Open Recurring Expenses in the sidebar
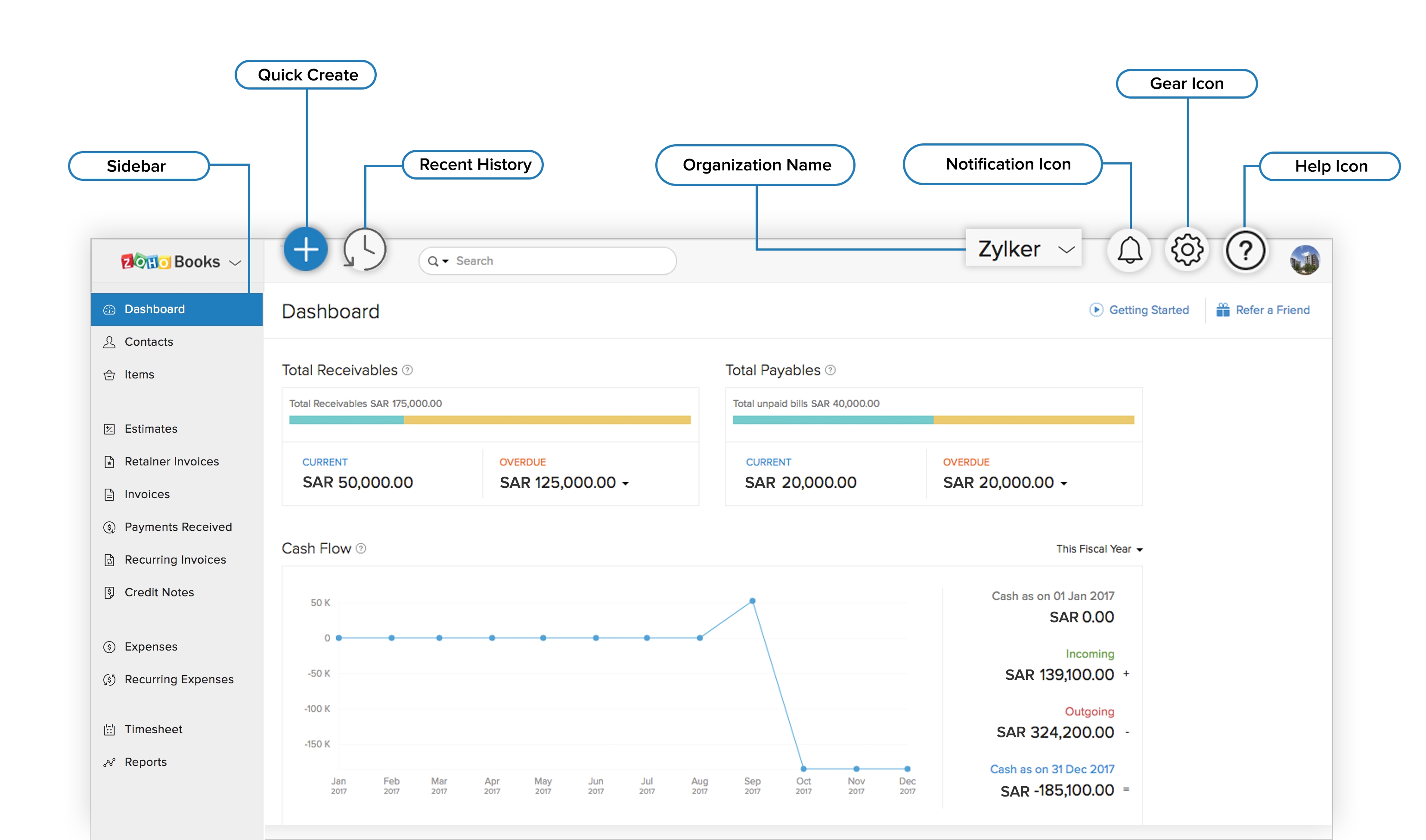The height and width of the screenshot is (840, 1426). coord(179,679)
